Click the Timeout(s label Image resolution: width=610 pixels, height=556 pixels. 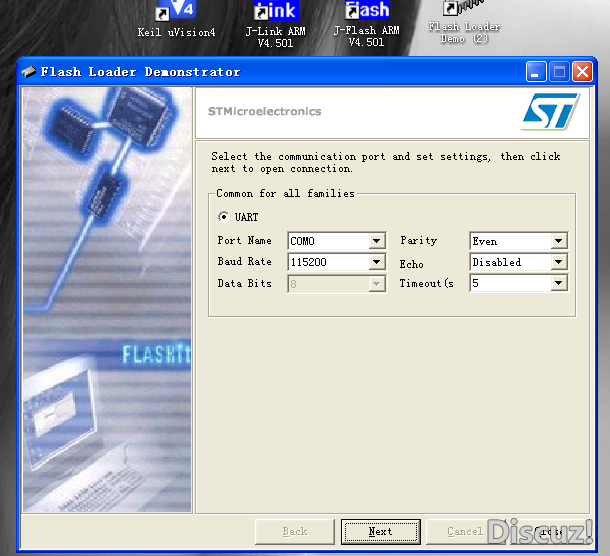coord(426,283)
